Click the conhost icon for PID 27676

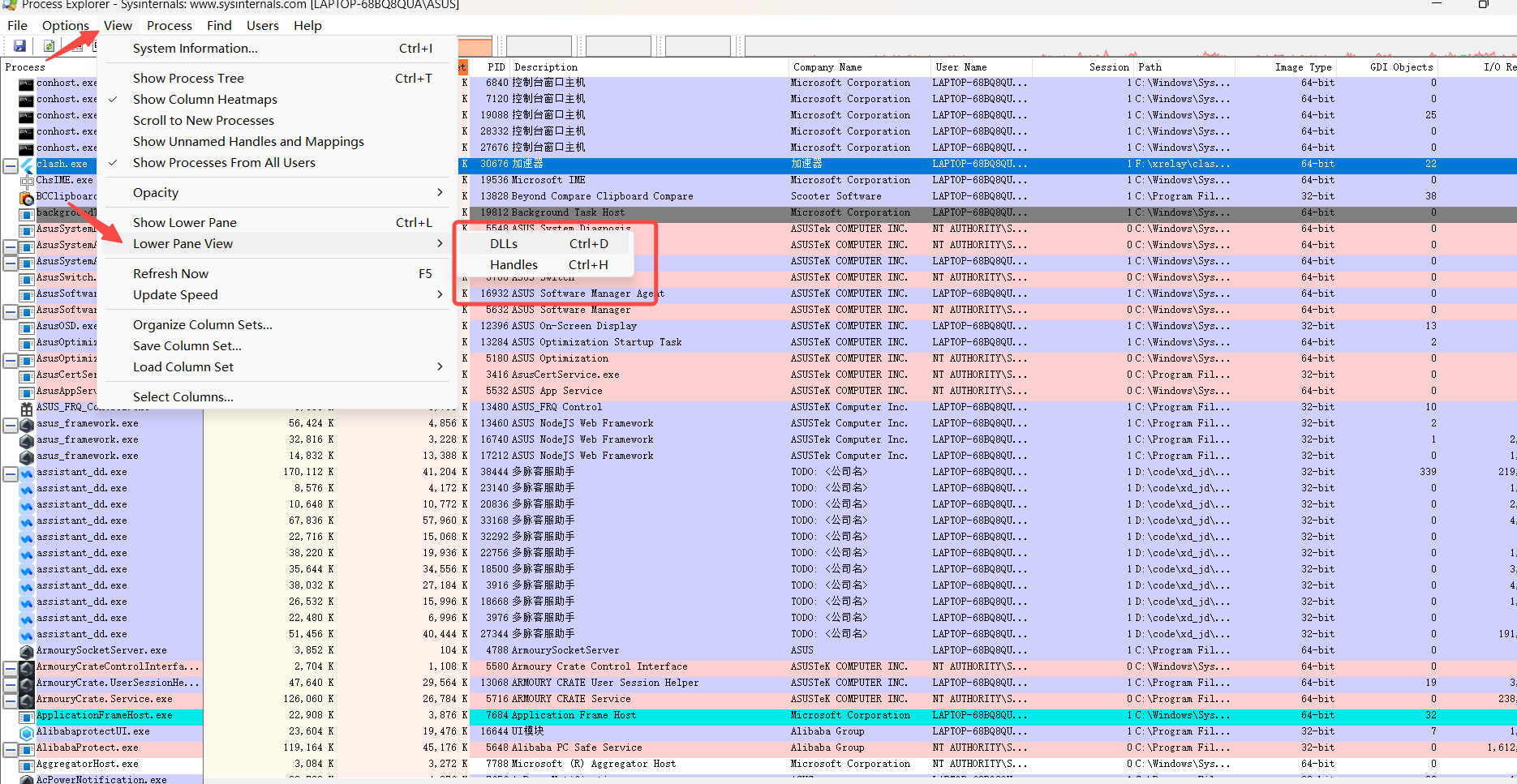(x=27, y=148)
